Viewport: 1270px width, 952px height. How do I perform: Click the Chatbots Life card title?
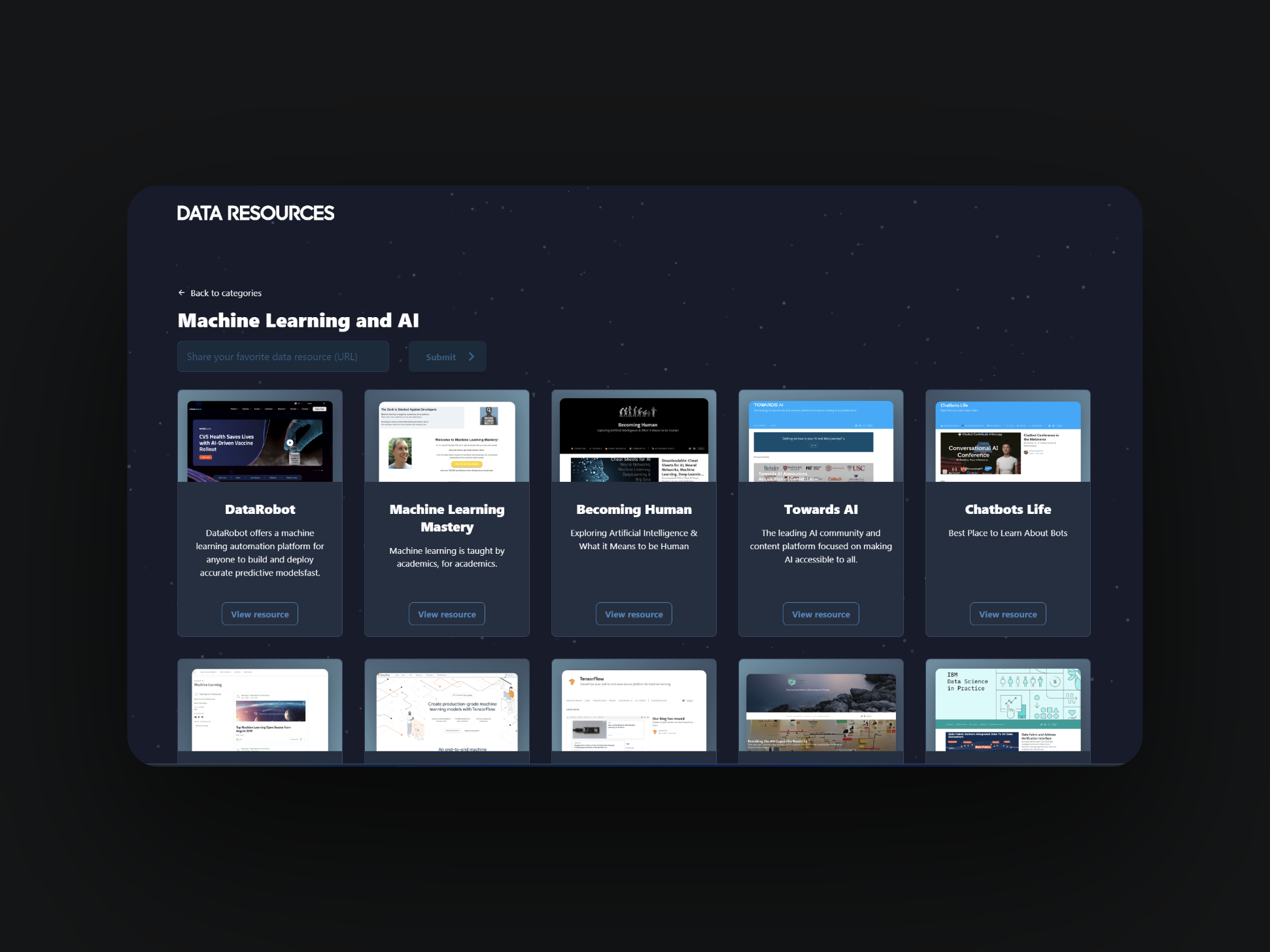1008,509
